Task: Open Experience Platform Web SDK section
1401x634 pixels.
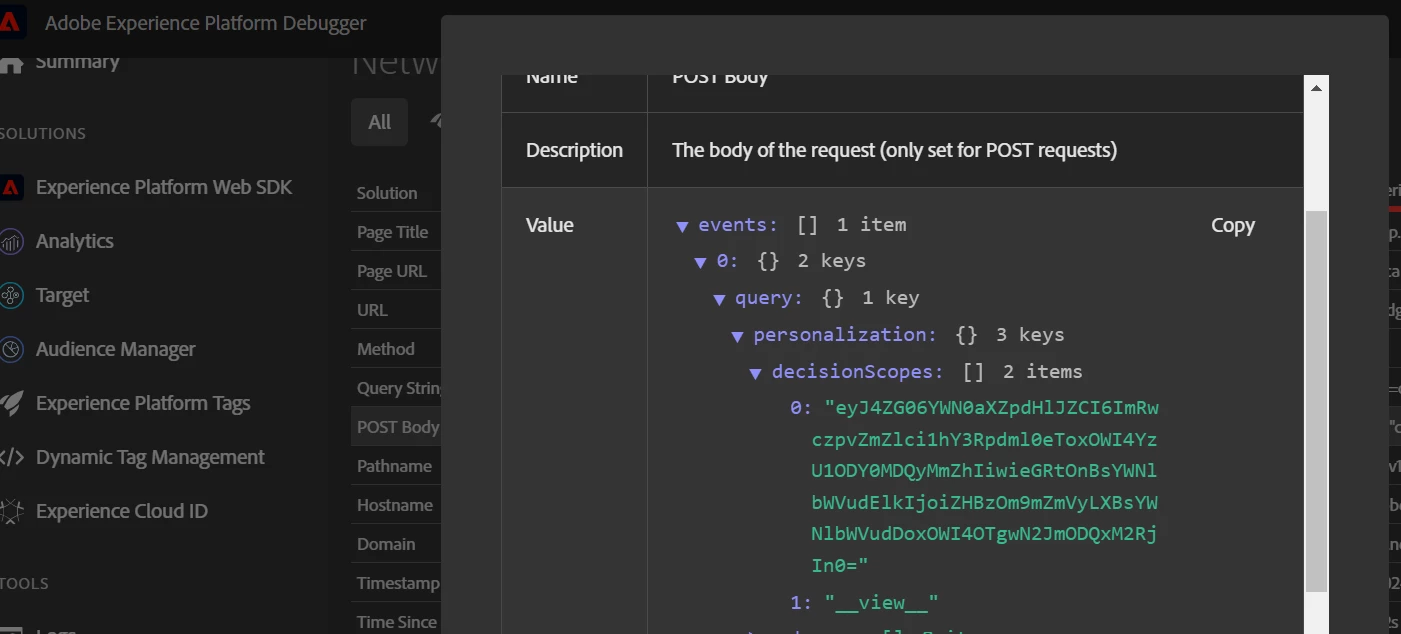Action: (x=164, y=187)
